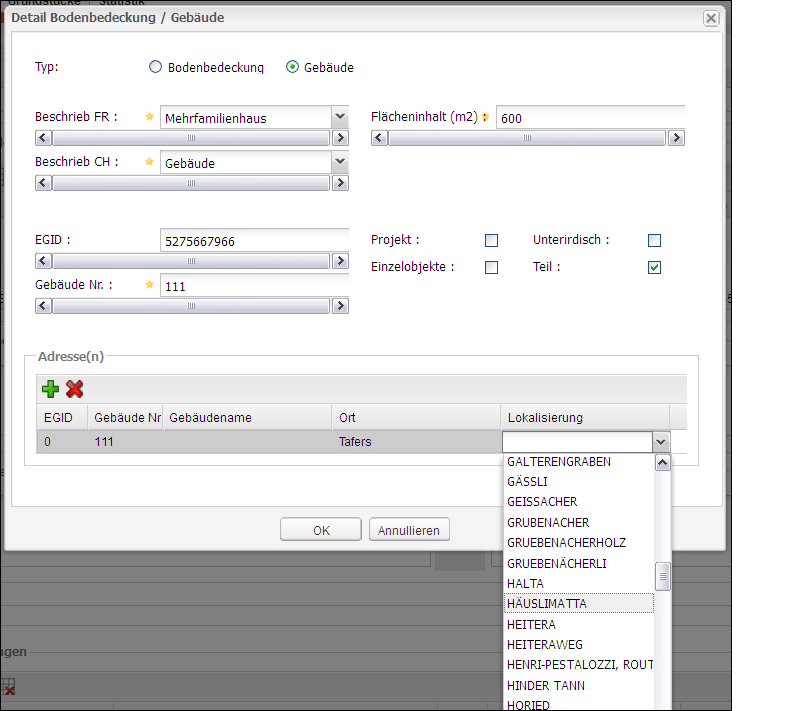796x711 pixels.
Task: Click the red X delete address icon
Action: click(75, 389)
